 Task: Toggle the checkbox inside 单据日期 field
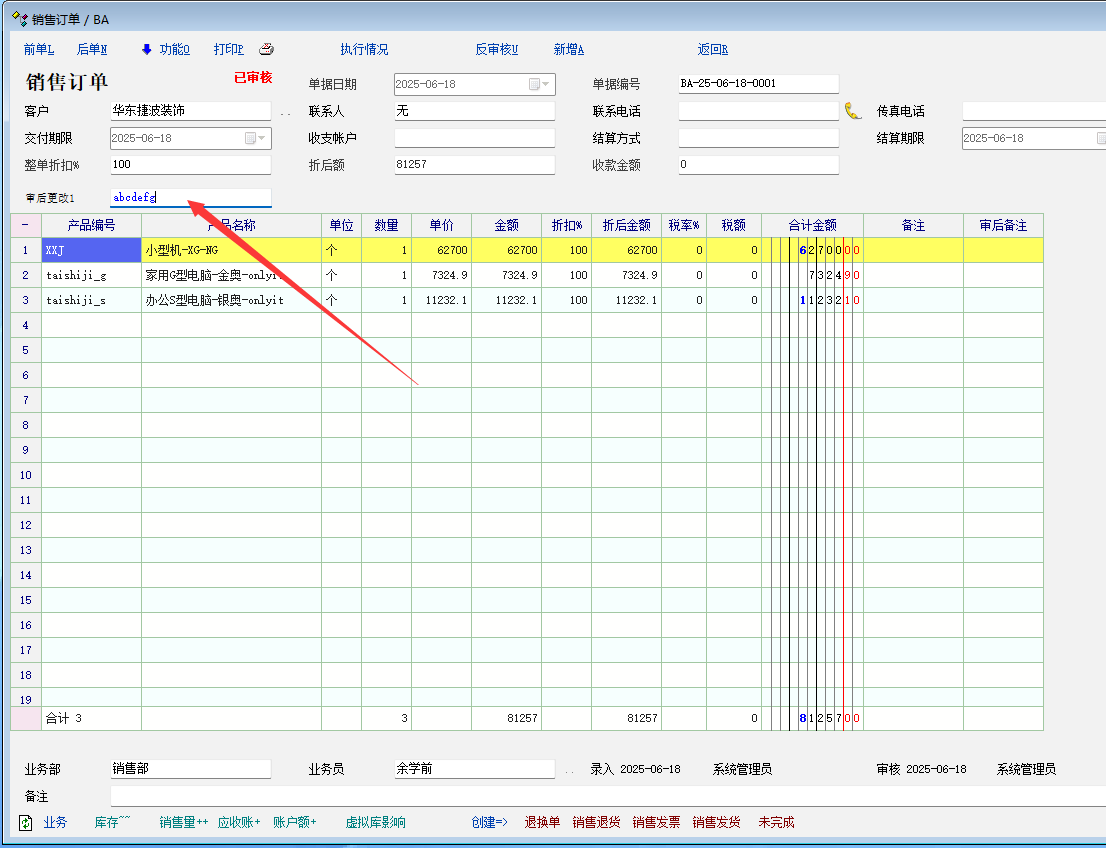point(534,84)
